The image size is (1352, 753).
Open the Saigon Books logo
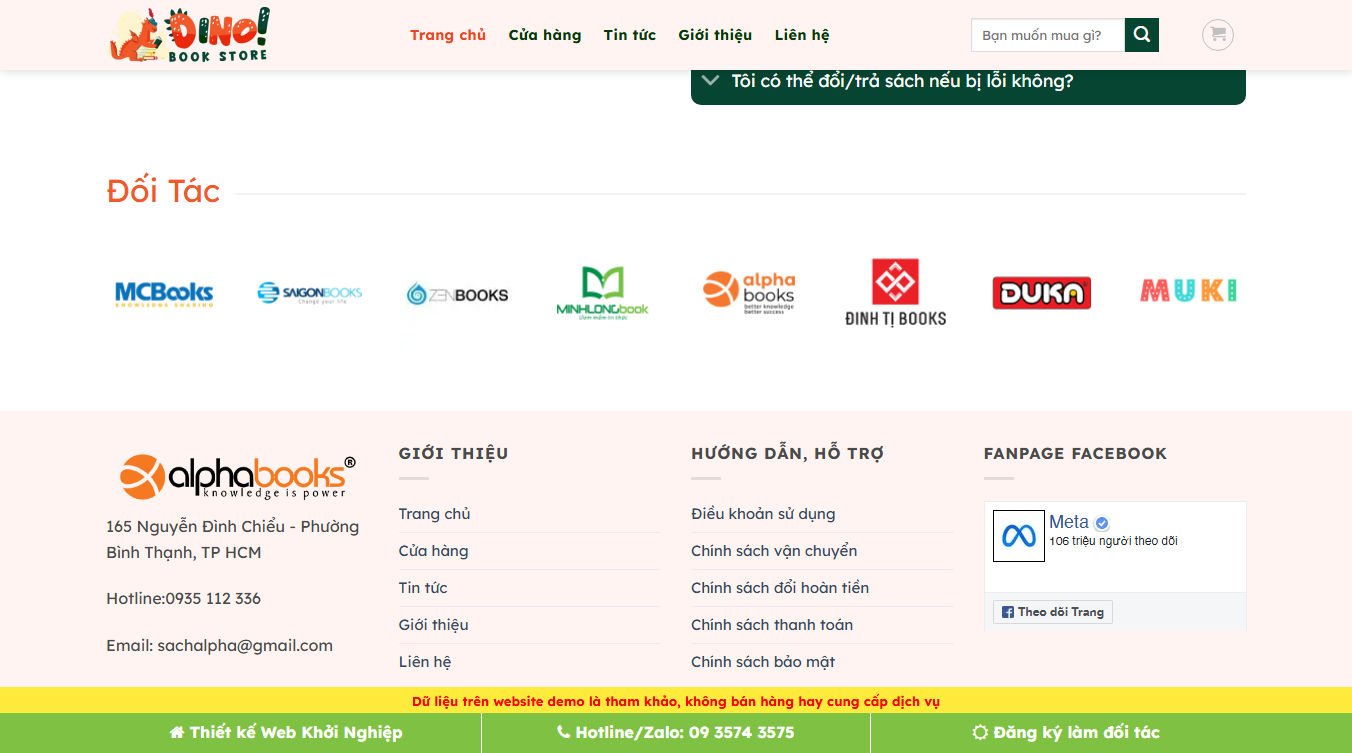(310, 292)
